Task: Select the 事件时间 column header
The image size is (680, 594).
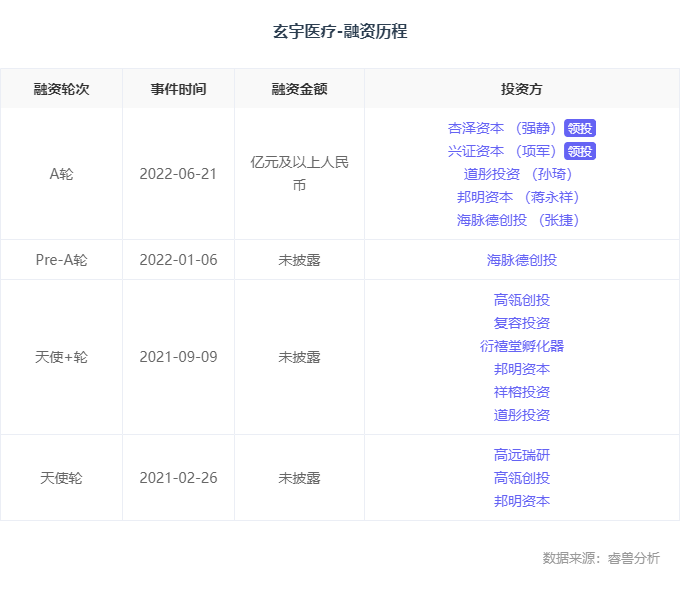Action: 178,89
